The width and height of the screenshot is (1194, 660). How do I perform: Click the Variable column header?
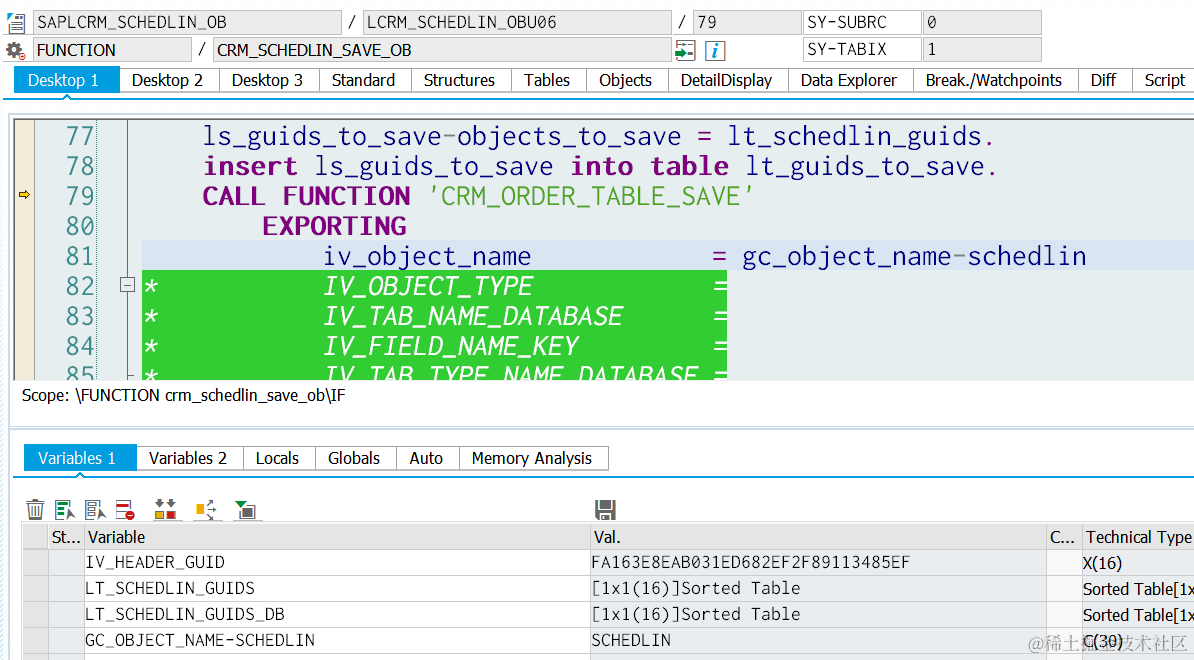[x=337, y=537]
